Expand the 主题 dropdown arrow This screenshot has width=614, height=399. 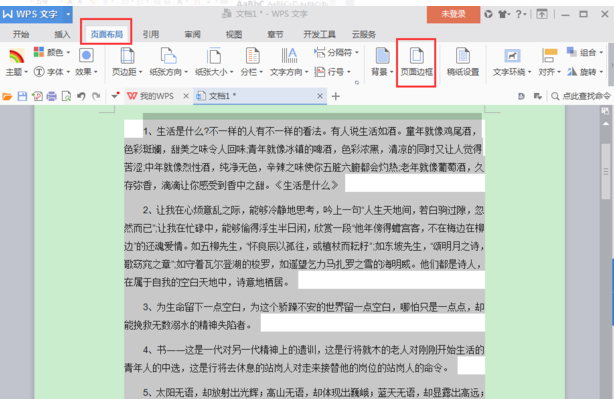click(26, 72)
